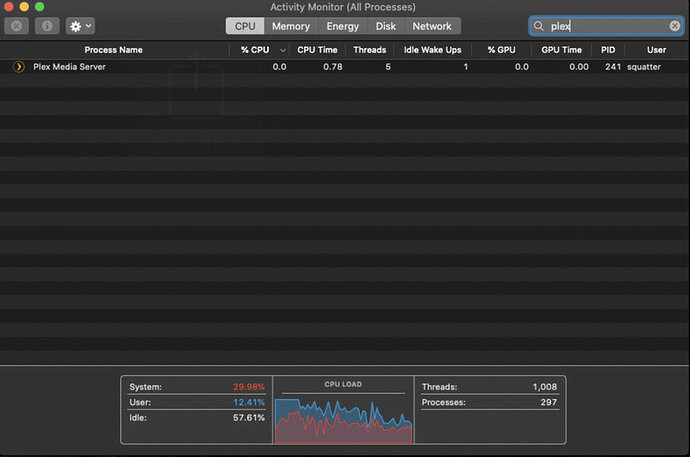Open the gear action menu dropdown
690x457 pixels.
click(80, 26)
